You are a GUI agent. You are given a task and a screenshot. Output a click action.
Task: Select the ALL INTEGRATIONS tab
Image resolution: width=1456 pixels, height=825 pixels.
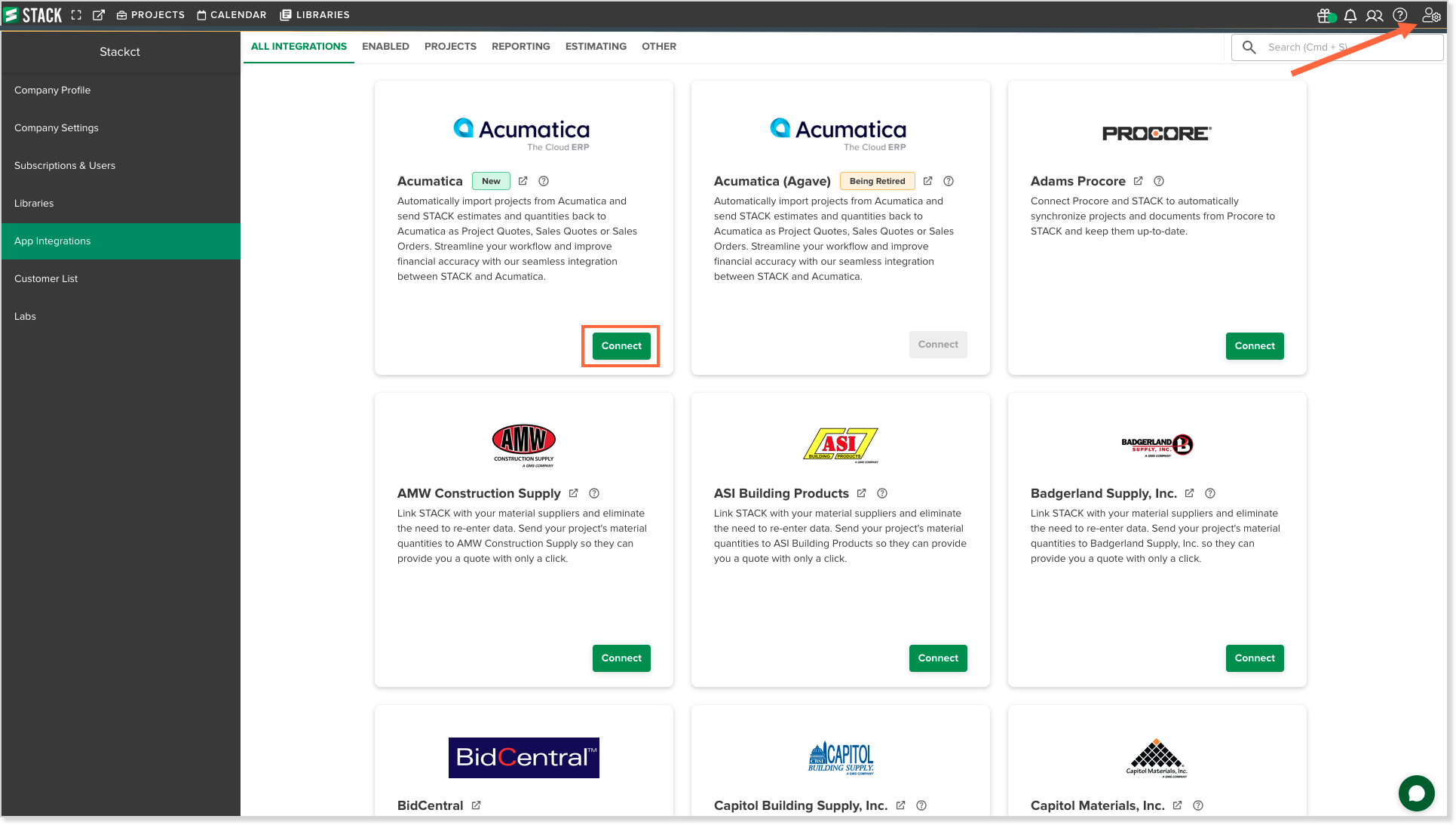(x=299, y=47)
